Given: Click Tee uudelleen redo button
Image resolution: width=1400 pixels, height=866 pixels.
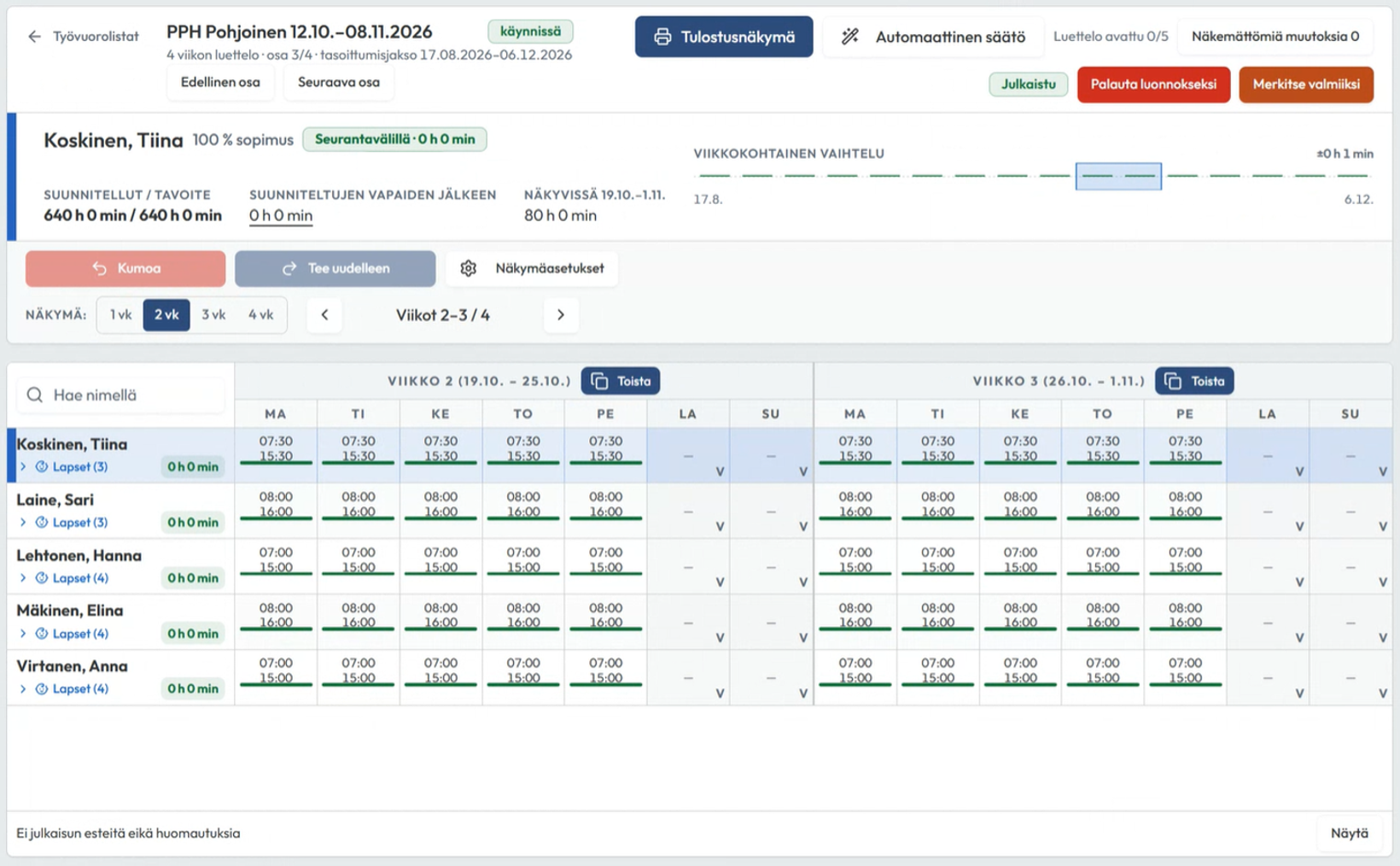Looking at the screenshot, I should tap(335, 268).
